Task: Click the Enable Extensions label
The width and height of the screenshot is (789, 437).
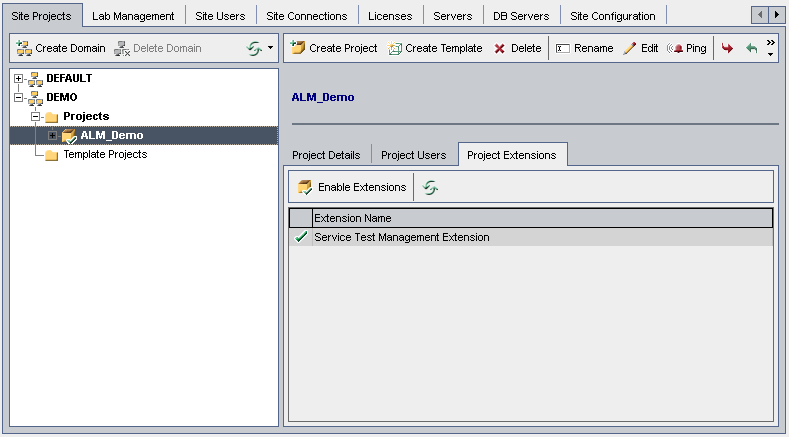Action: click(x=362, y=187)
